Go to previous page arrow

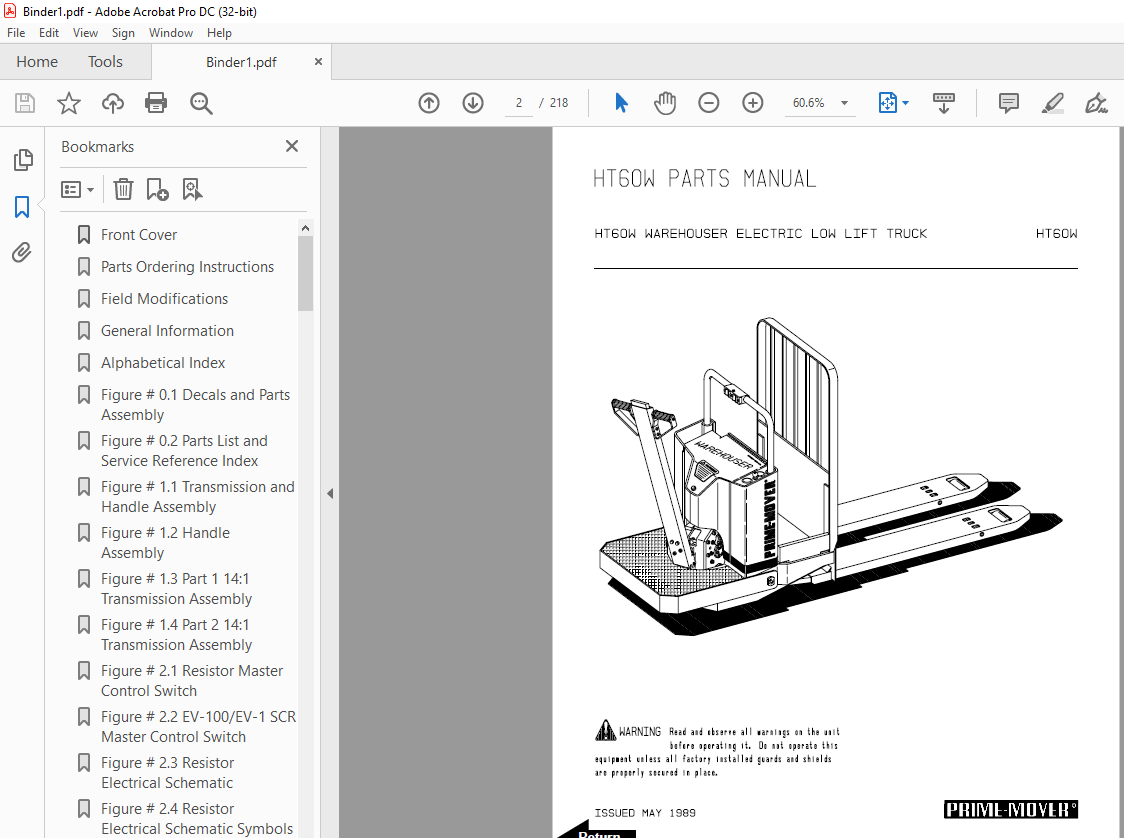click(429, 103)
